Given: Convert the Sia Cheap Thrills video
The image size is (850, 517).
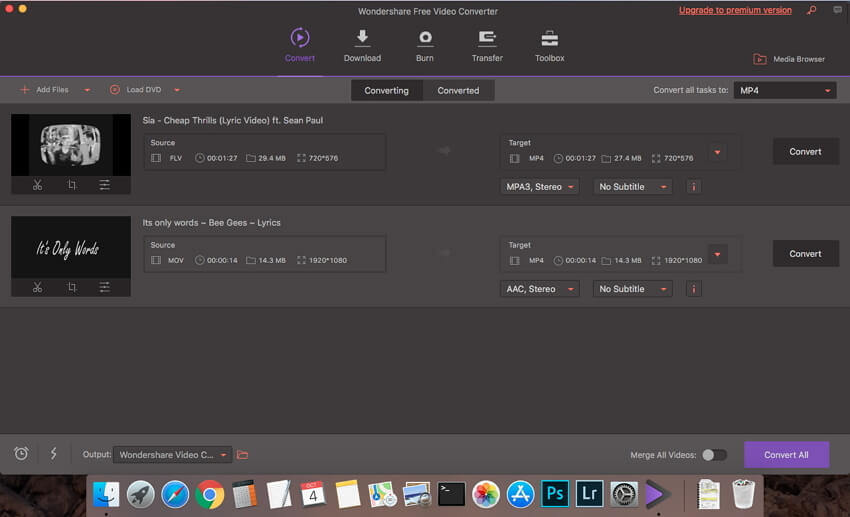Looking at the screenshot, I should (806, 152).
